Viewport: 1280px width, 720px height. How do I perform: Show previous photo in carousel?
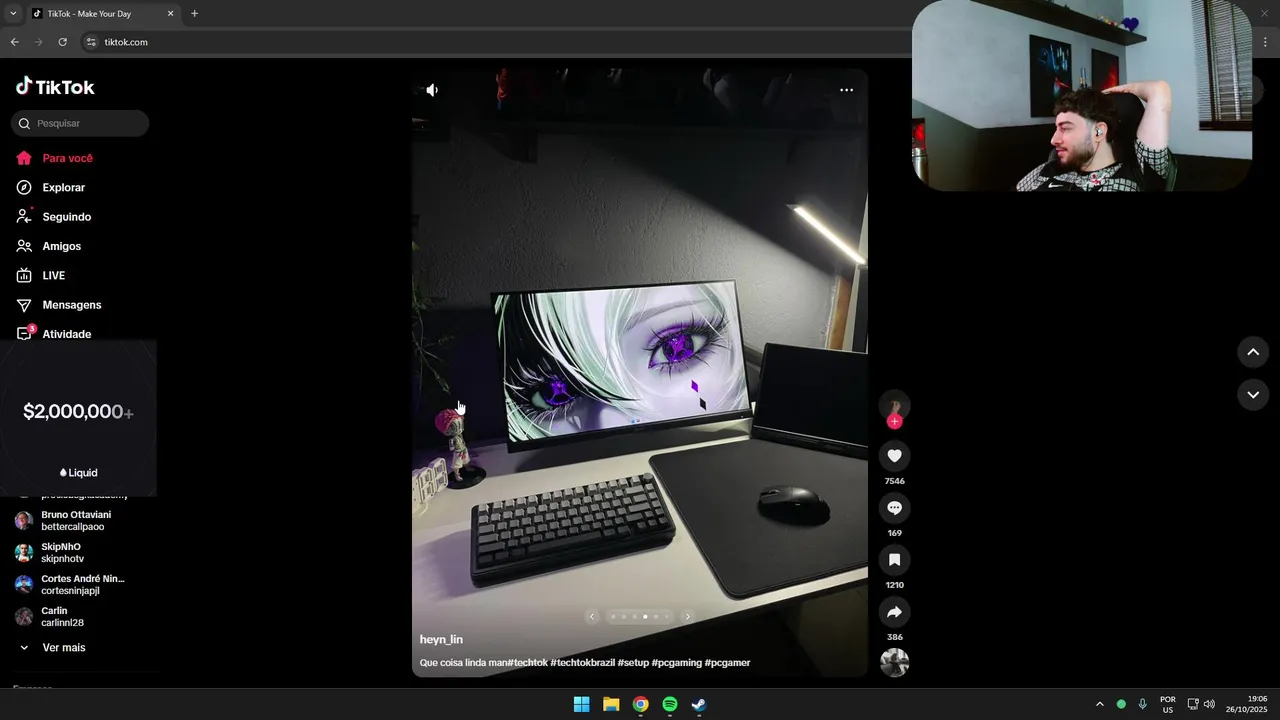(x=592, y=617)
